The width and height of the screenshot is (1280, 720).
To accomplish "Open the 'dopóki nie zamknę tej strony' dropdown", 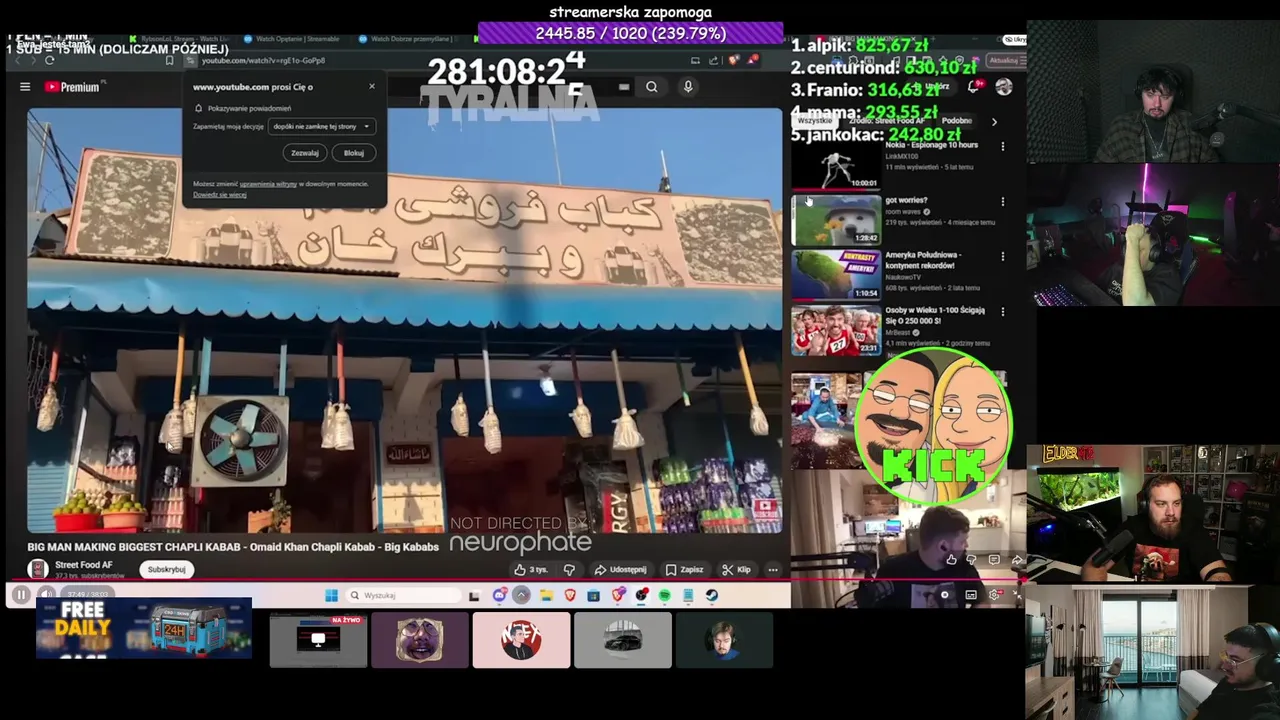I will coord(322,127).
